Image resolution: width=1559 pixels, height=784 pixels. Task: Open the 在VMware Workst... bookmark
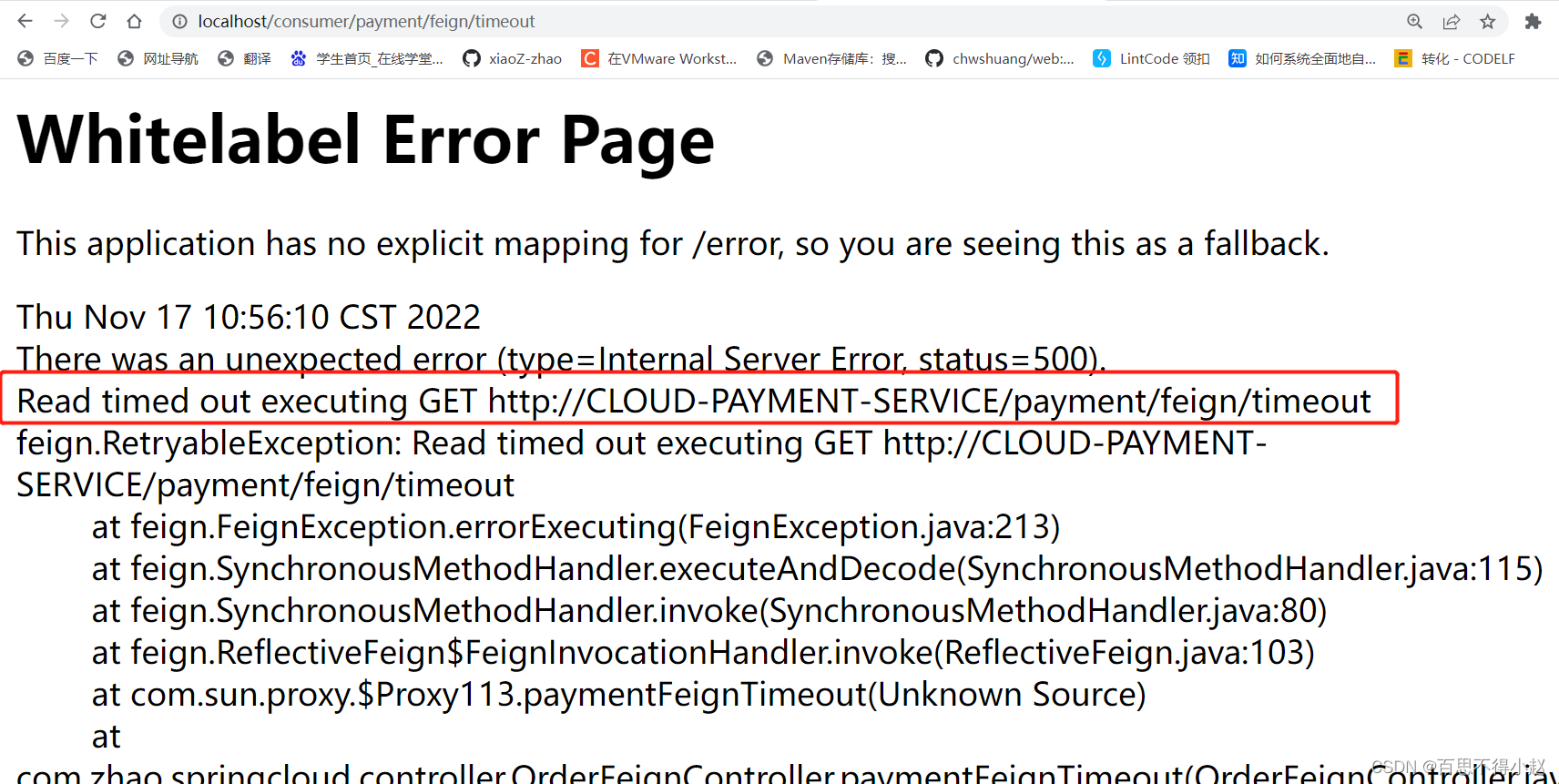point(659,58)
